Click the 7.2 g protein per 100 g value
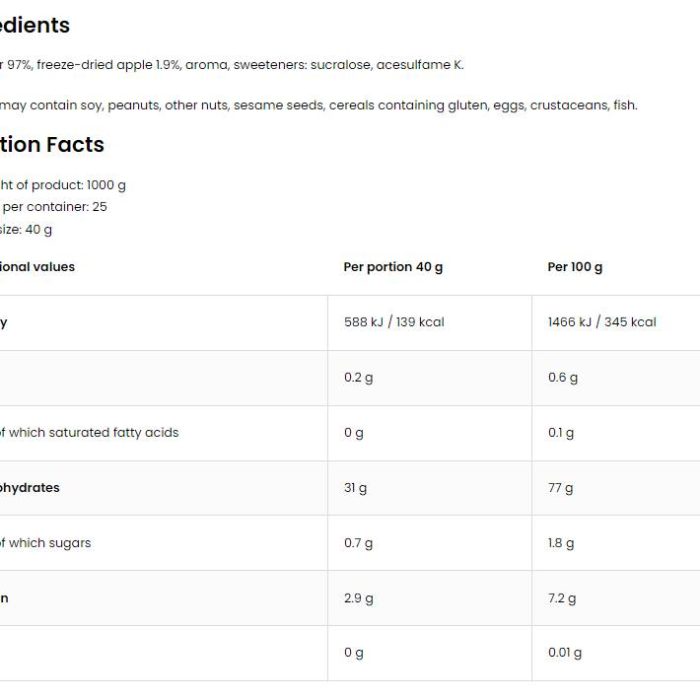The image size is (700, 700). pyautogui.click(x=562, y=598)
